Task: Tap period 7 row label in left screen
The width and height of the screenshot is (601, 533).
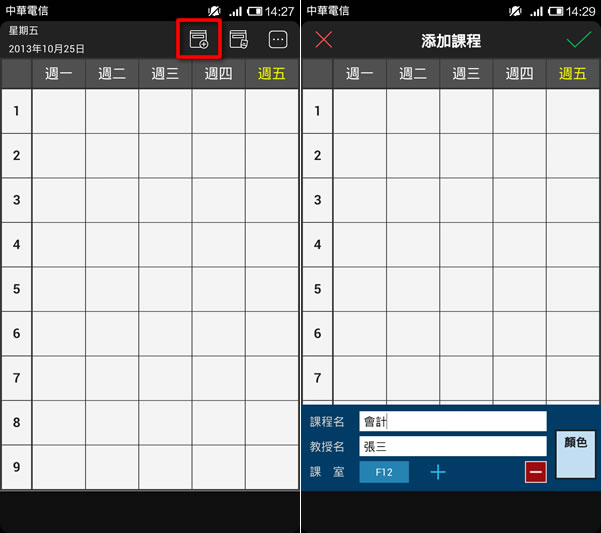Action: click(x=16, y=378)
